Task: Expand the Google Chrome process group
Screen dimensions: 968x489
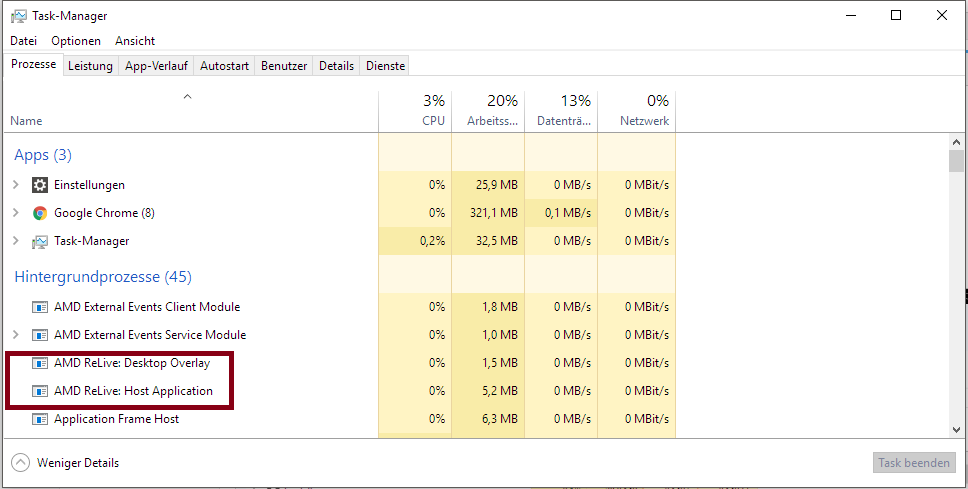Action: (15, 213)
